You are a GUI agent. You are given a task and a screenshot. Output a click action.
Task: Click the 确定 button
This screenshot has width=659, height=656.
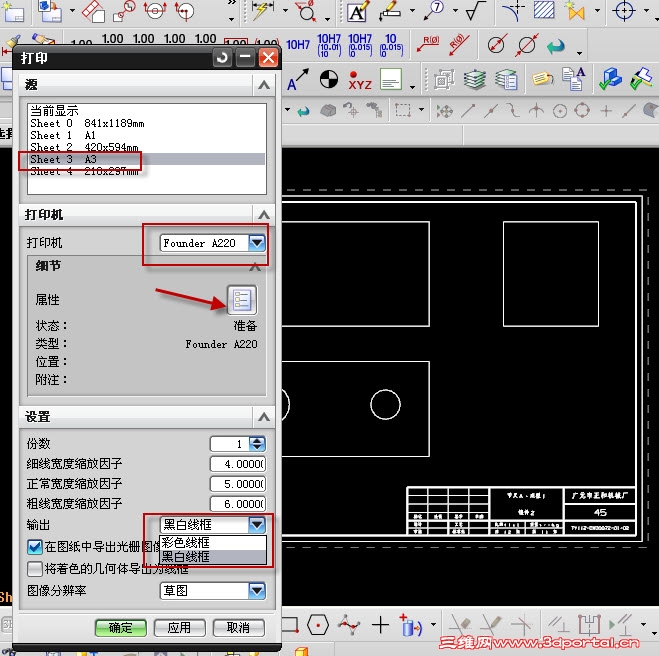[x=121, y=628]
